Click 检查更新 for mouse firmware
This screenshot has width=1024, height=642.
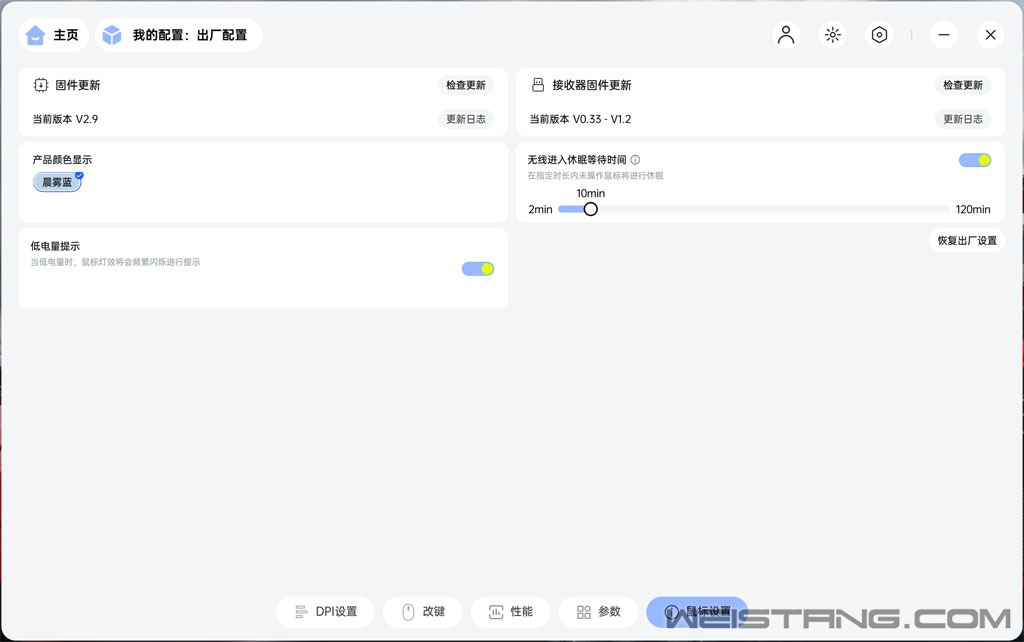click(466, 86)
